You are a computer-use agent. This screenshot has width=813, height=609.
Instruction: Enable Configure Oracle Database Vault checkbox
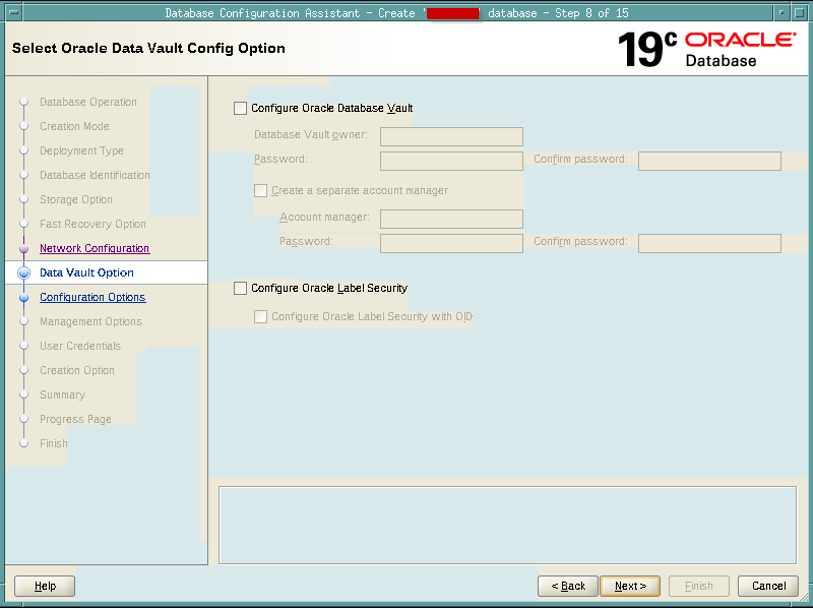[240, 108]
